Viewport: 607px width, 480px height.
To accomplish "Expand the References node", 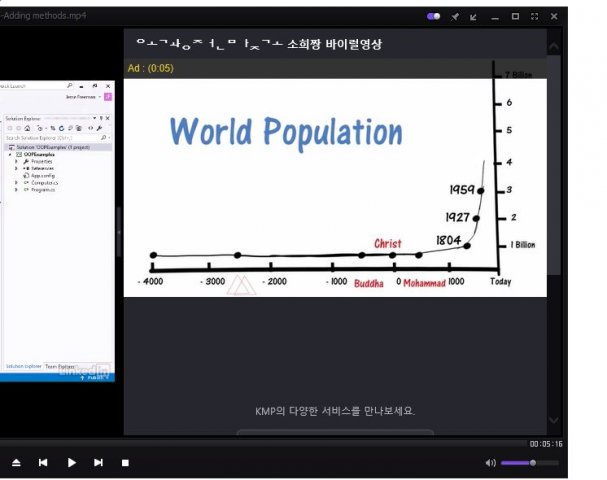I will [16, 169].
